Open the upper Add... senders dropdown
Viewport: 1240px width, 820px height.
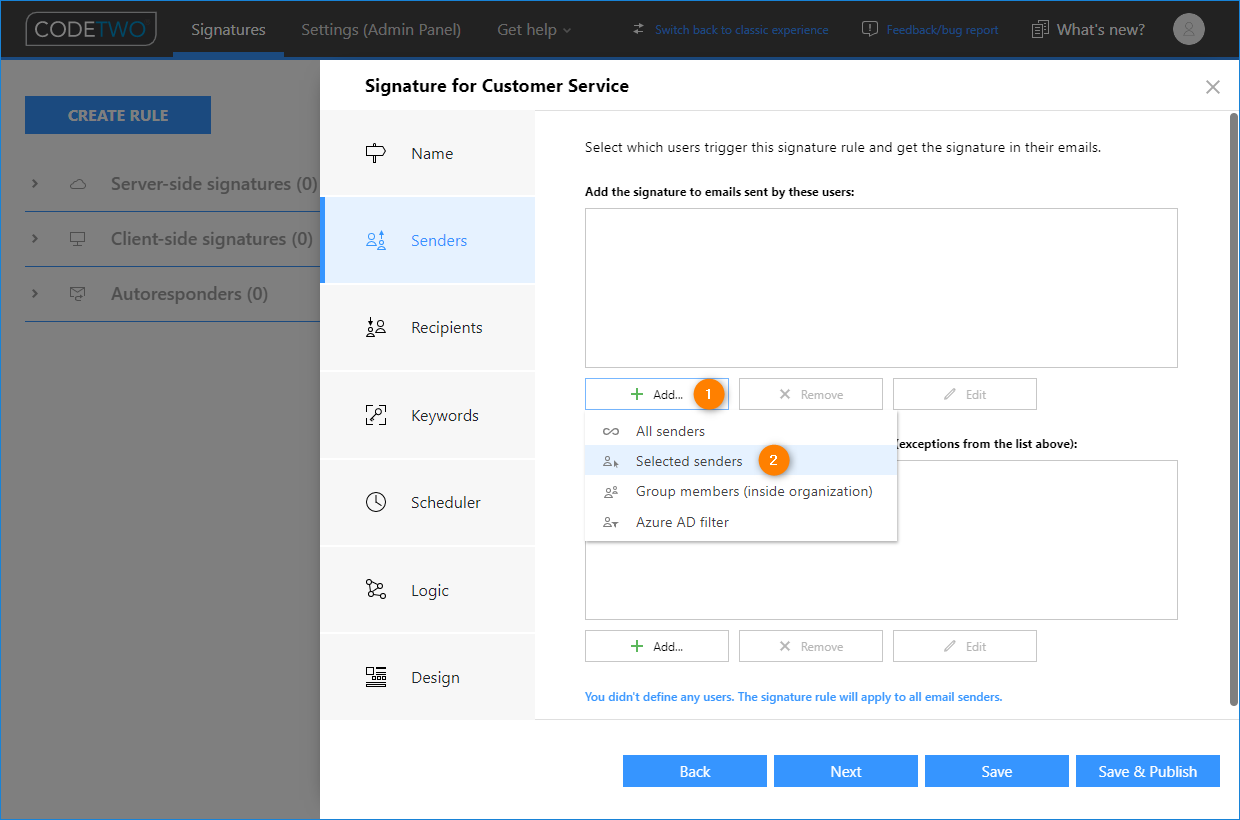pyautogui.click(x=657, y=394)
